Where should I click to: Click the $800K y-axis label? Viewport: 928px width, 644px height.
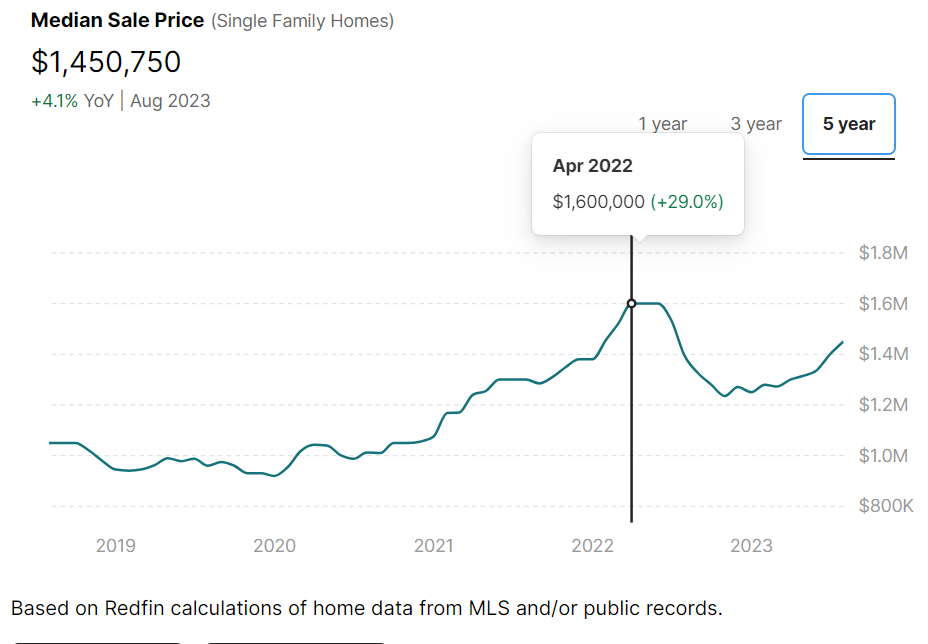[x=886, y=506]
